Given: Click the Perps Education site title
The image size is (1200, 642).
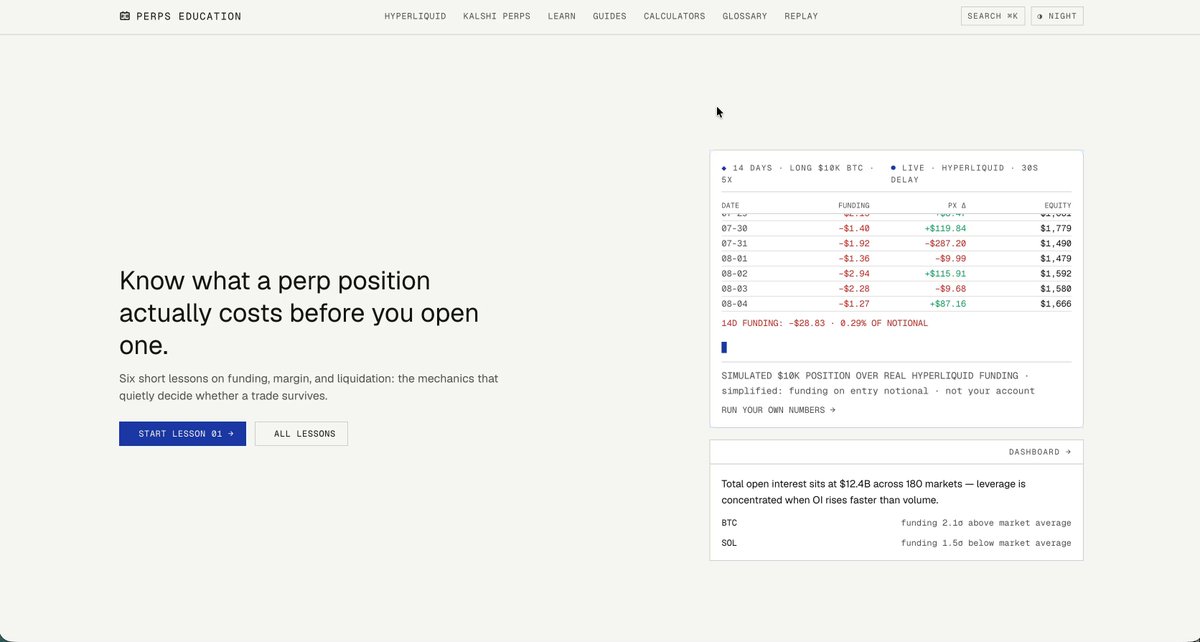Looking at the screenshot, I should (189, 16).
